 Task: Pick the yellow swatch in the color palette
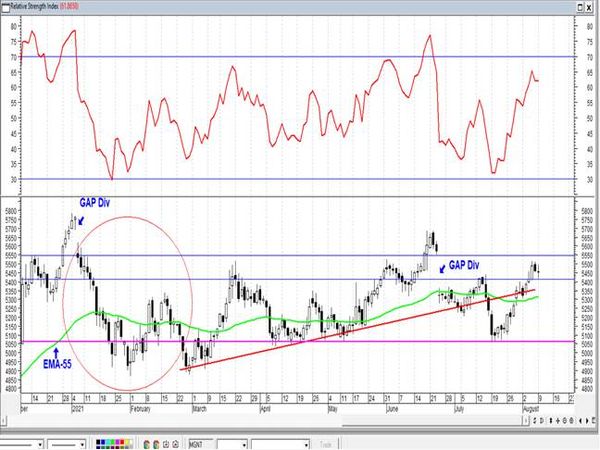point(127,442)
